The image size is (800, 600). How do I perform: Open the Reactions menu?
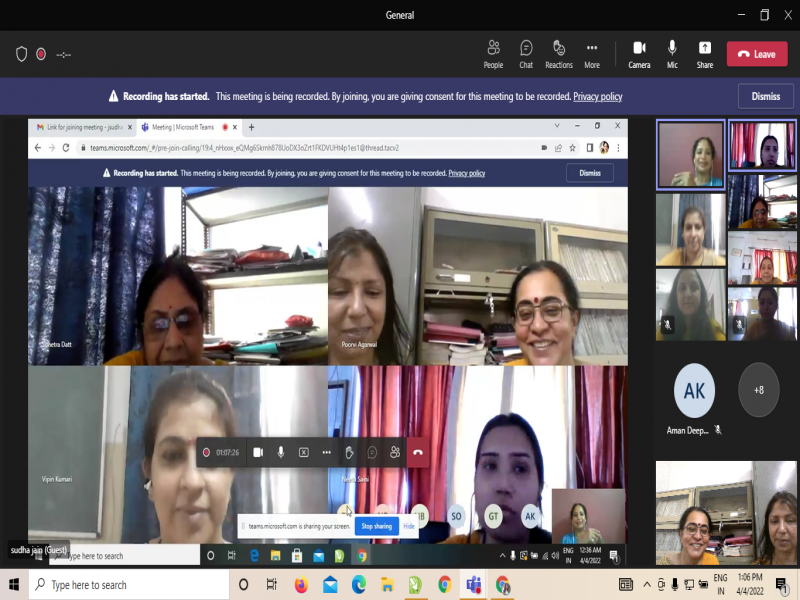[x=559, y=53]
